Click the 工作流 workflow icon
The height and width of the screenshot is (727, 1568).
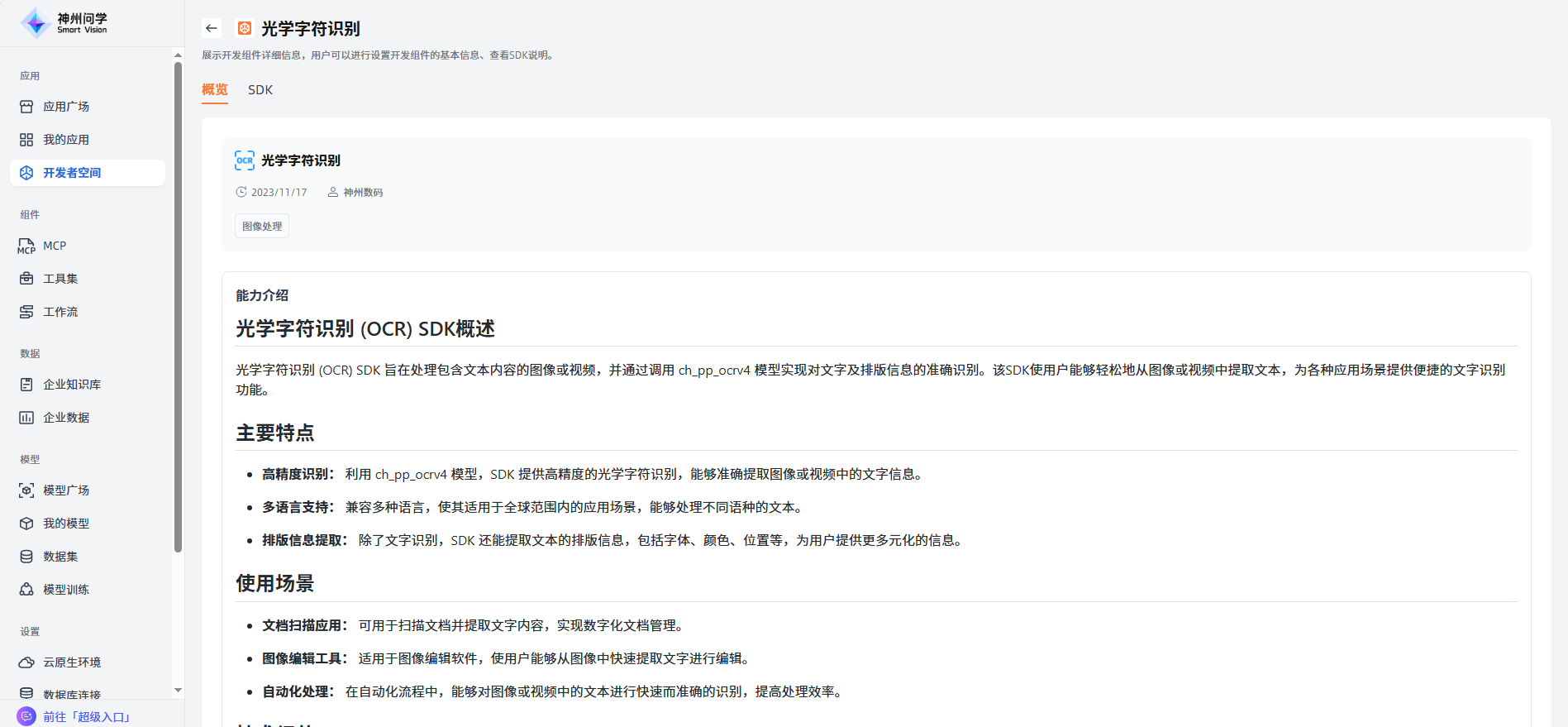[26, 312]
